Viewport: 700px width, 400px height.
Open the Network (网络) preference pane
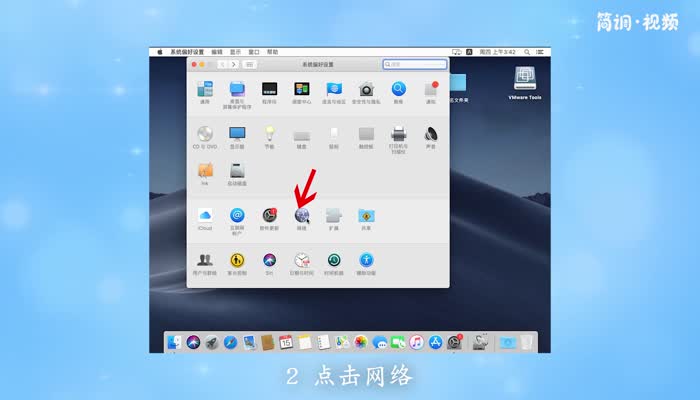pos(301,215)
